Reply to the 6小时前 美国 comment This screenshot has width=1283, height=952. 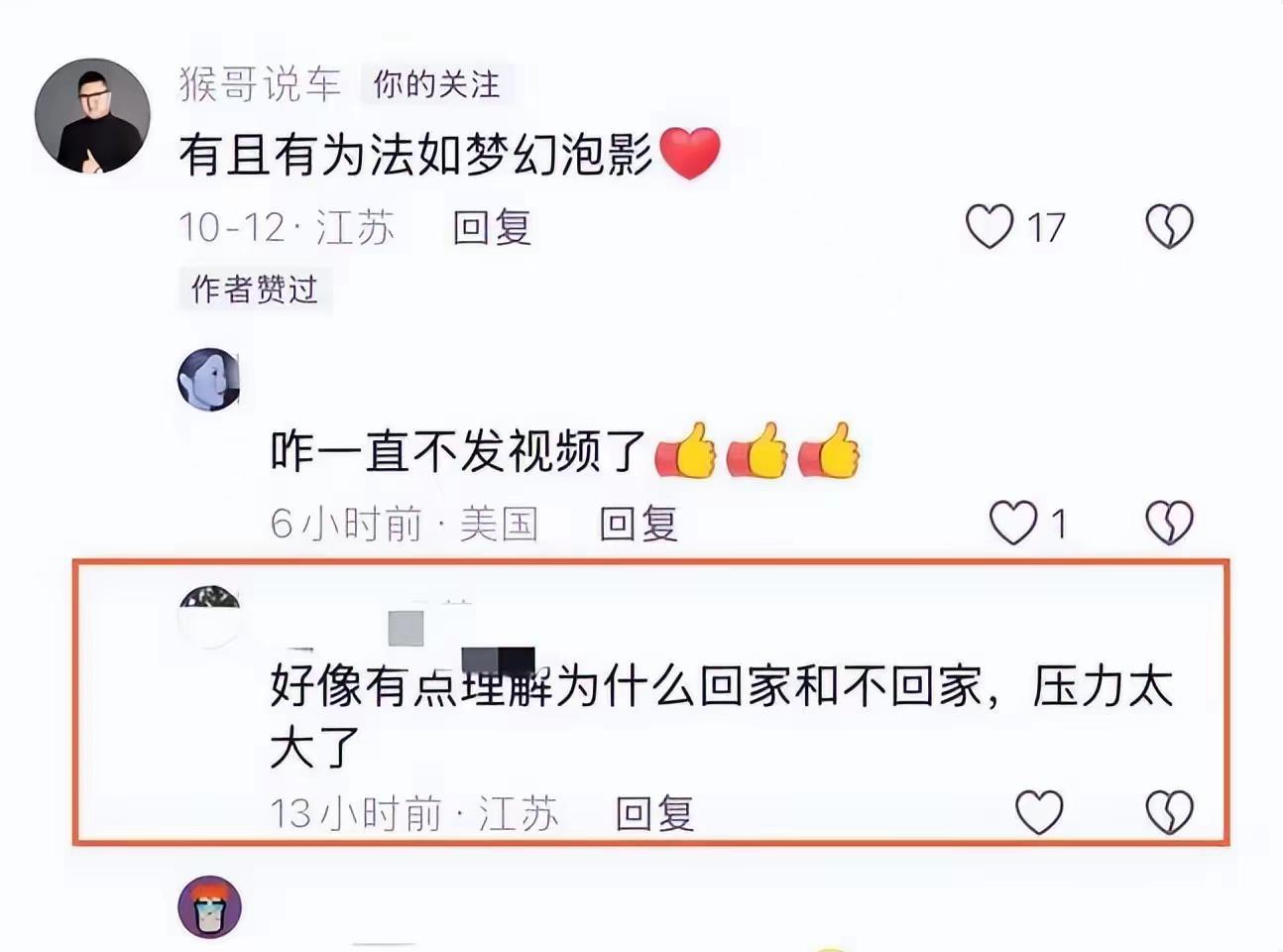(x=639, y=523)
